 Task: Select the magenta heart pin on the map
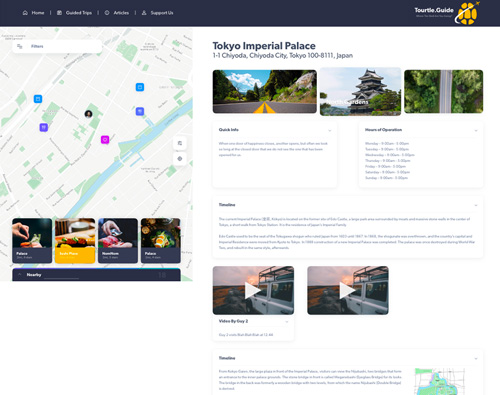pyautogui.click(x=105, y=140)
